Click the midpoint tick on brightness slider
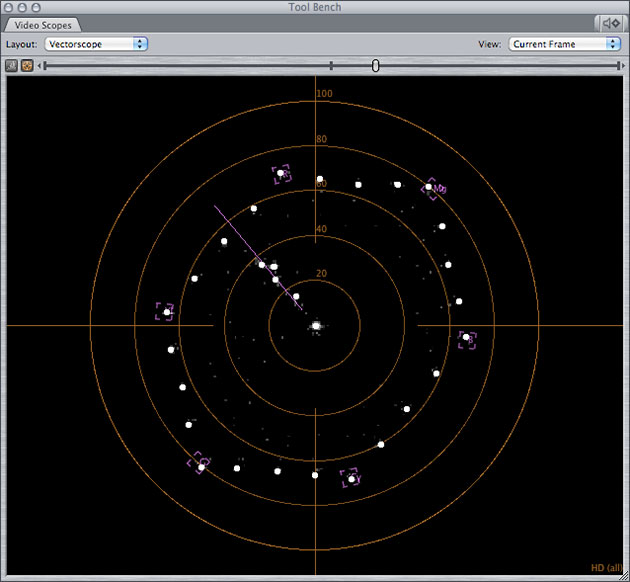This screenshot has width=630, height=582. click(x=331, y=65)
